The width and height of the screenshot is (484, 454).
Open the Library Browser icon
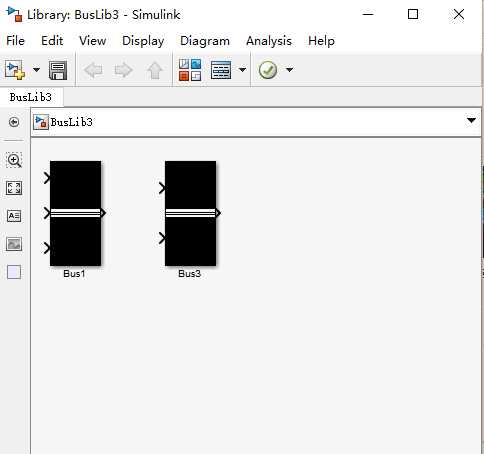tap(190, 70)
